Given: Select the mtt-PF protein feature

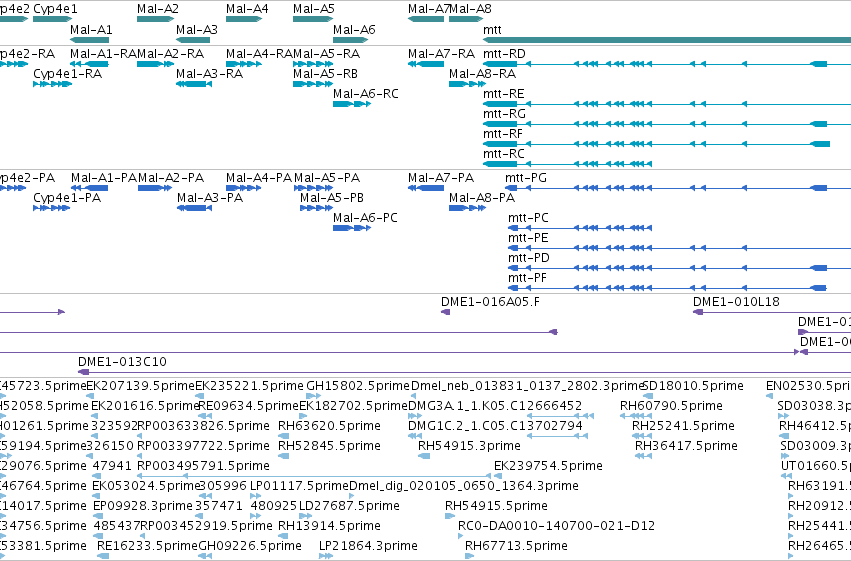Looking at the screenshot, I should point(666,288).
